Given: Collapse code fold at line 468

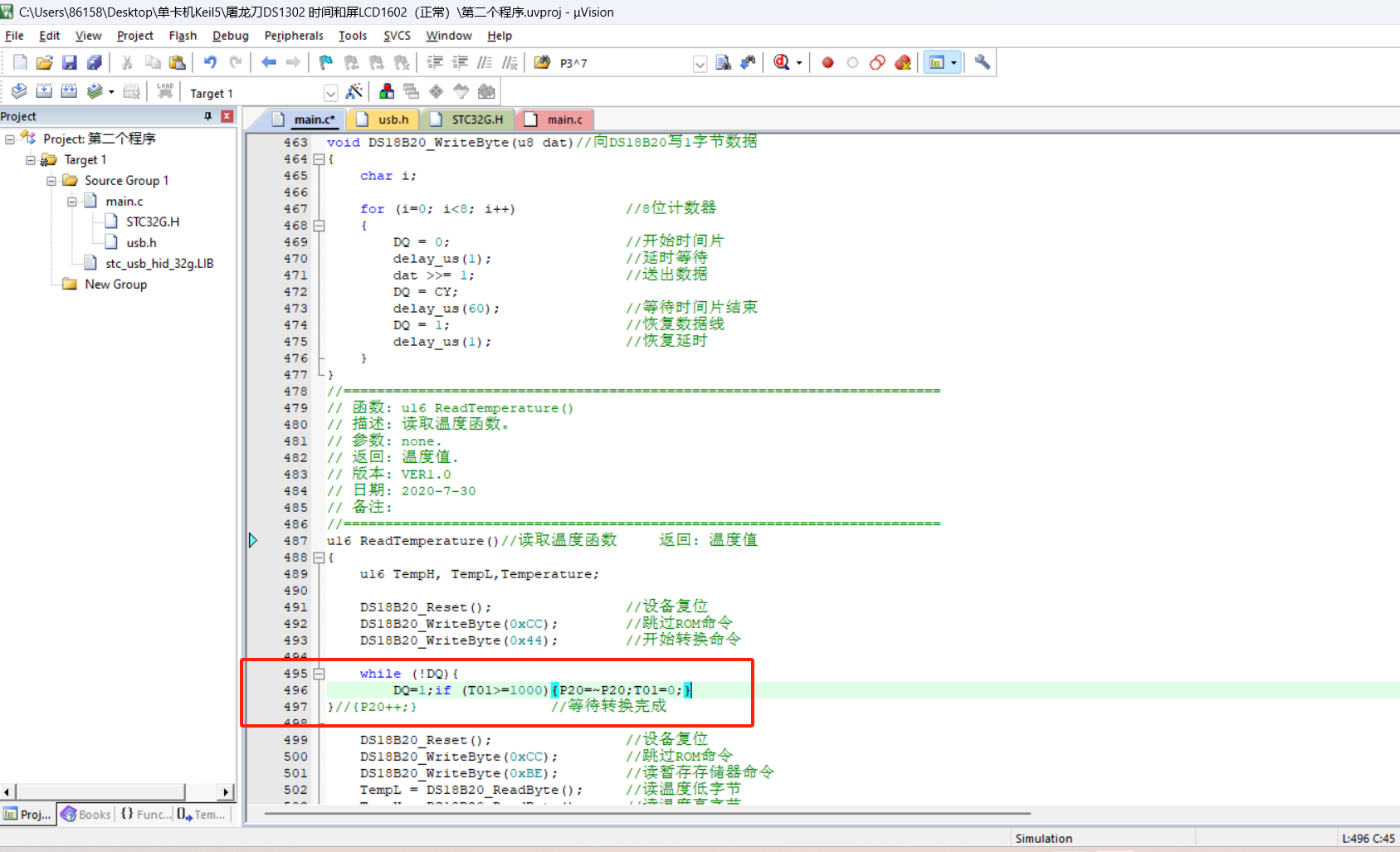Looking at the screenshot, I should tap(319, 226).
